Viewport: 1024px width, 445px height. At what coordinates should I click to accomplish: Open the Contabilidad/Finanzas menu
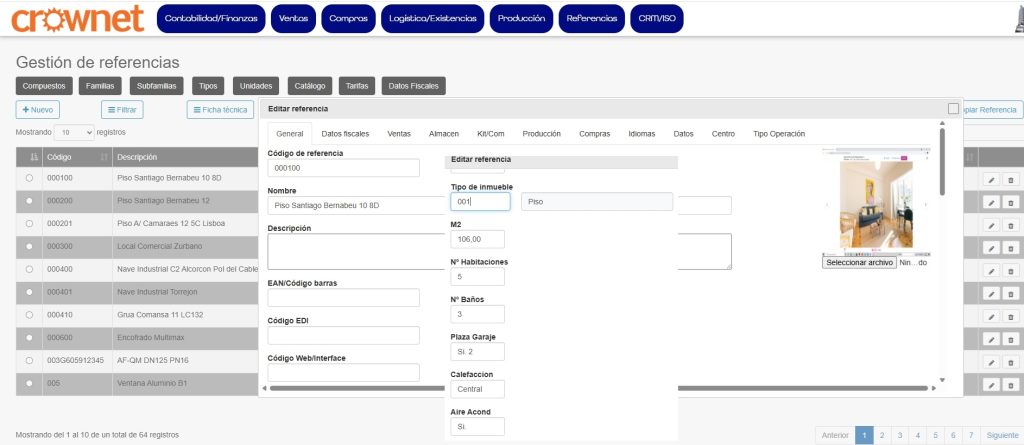(x=213, y=18)
